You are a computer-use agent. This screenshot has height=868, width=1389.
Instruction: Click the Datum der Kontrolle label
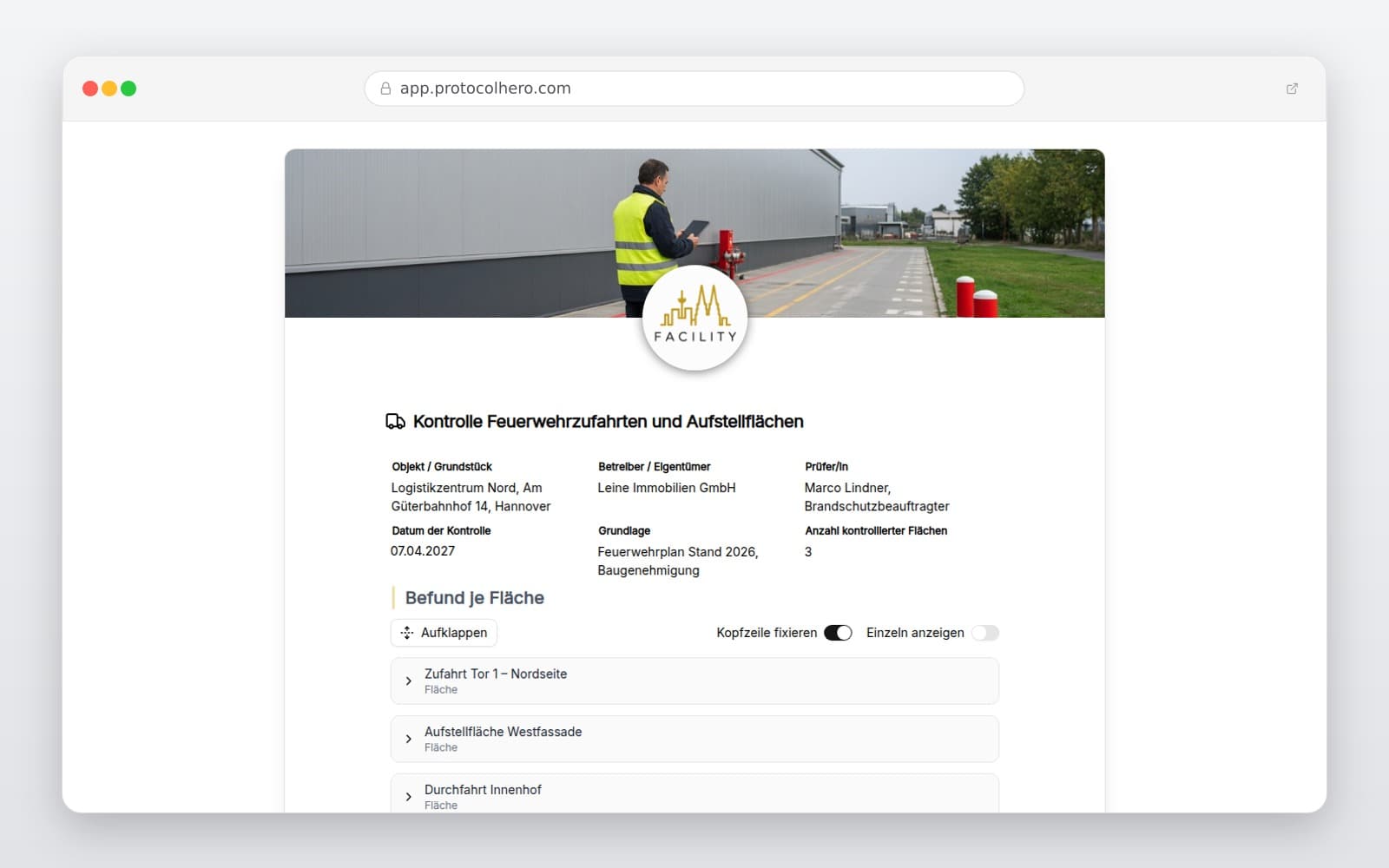coord(441,531)
